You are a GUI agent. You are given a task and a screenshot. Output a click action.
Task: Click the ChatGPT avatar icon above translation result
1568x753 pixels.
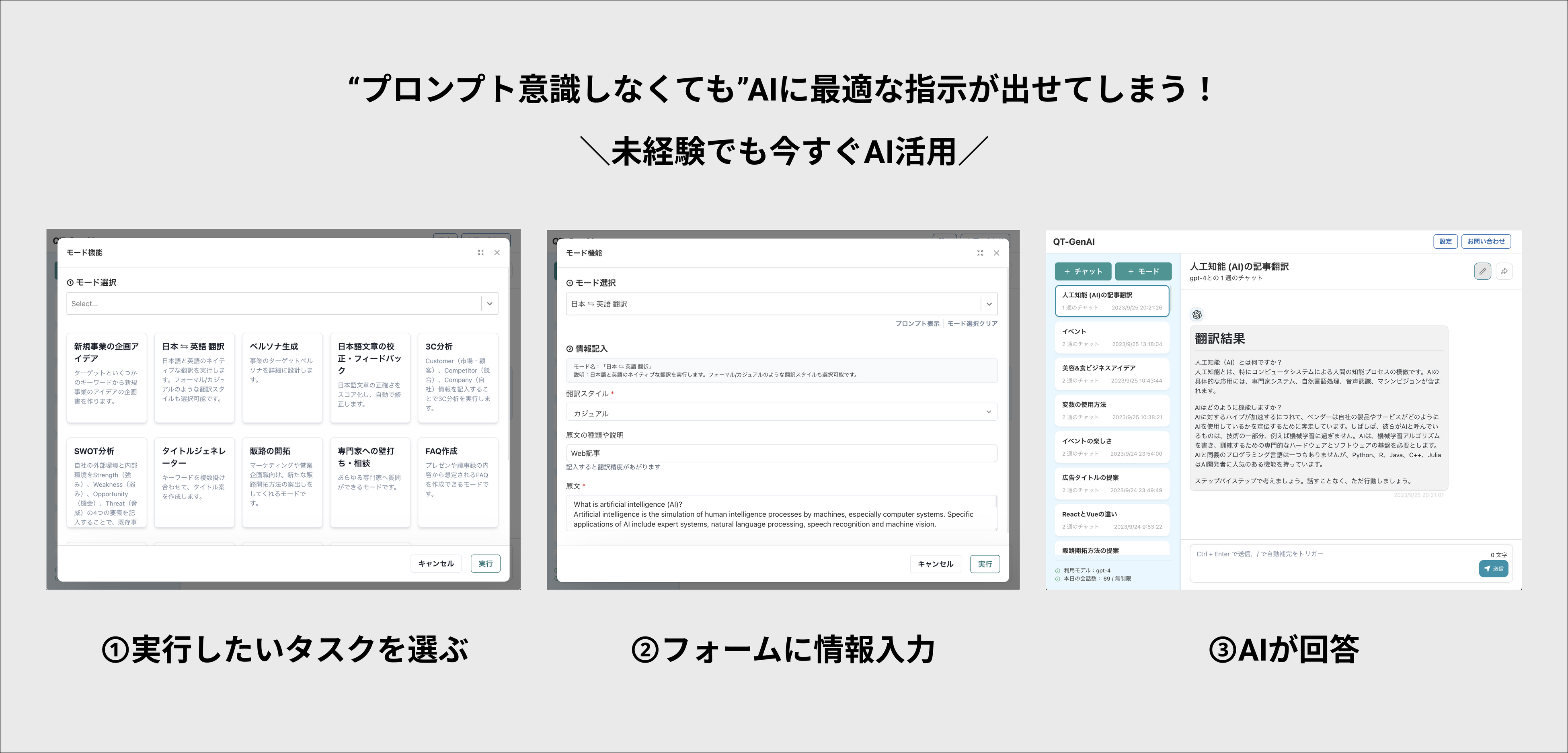pos(1197,315)
